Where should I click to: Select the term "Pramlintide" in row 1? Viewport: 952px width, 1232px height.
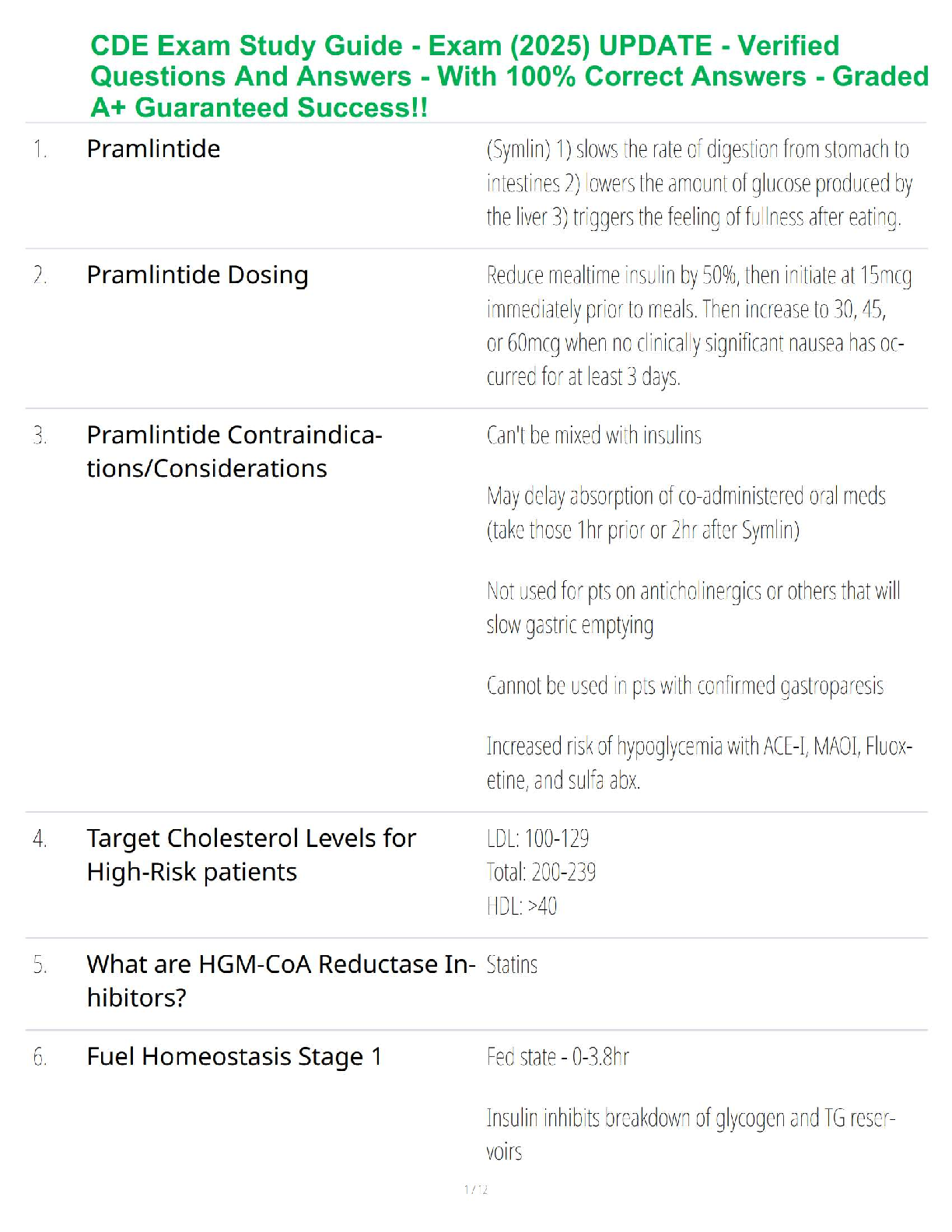tap(153, 149)
